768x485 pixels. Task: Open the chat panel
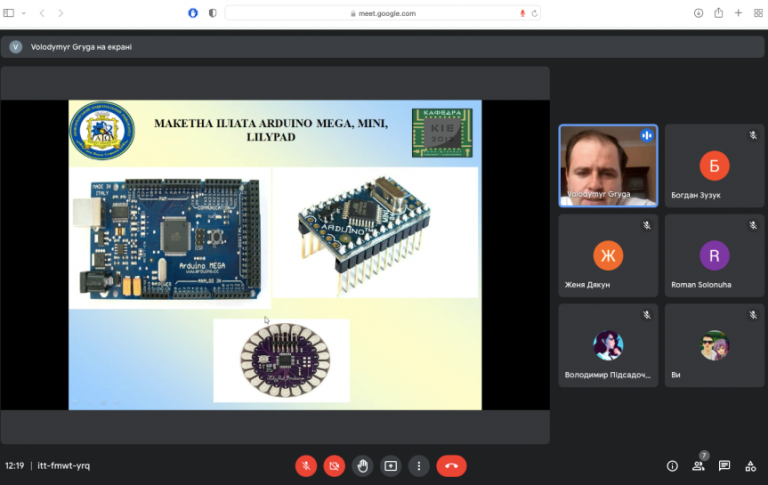pos(724,466)
